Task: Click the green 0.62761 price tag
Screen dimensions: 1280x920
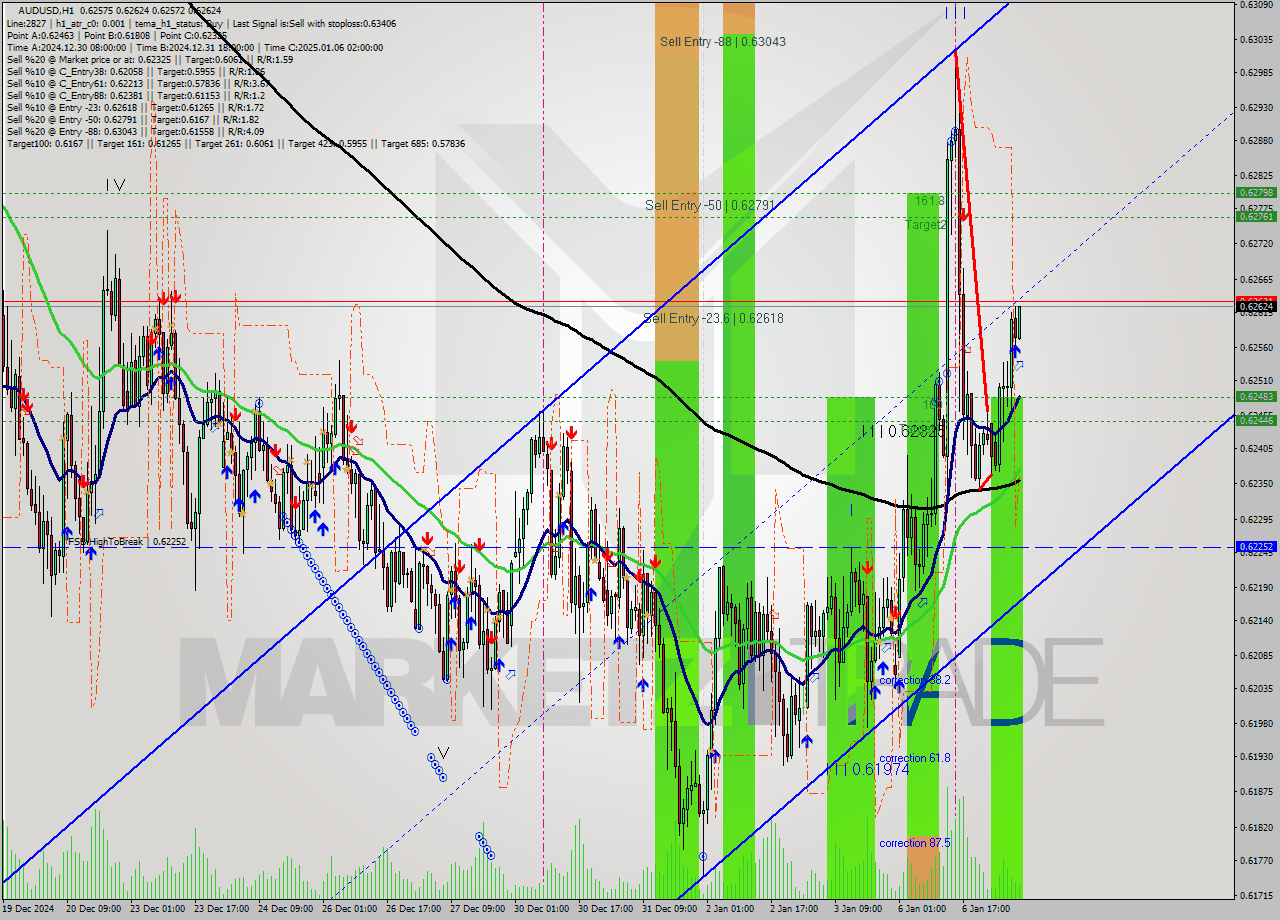Action: (1256, 216)
